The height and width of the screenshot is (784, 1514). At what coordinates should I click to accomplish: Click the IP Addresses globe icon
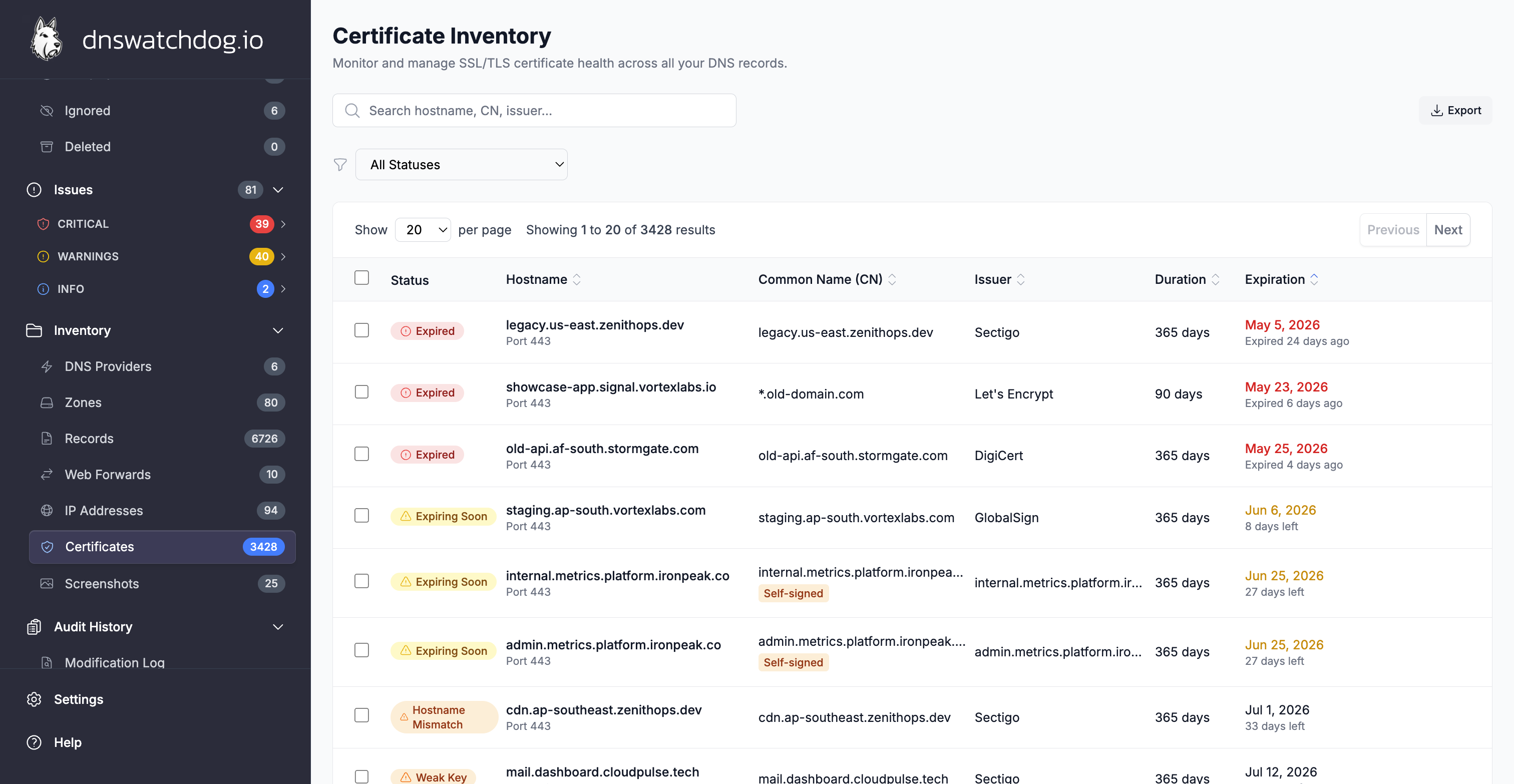[47, 510]
